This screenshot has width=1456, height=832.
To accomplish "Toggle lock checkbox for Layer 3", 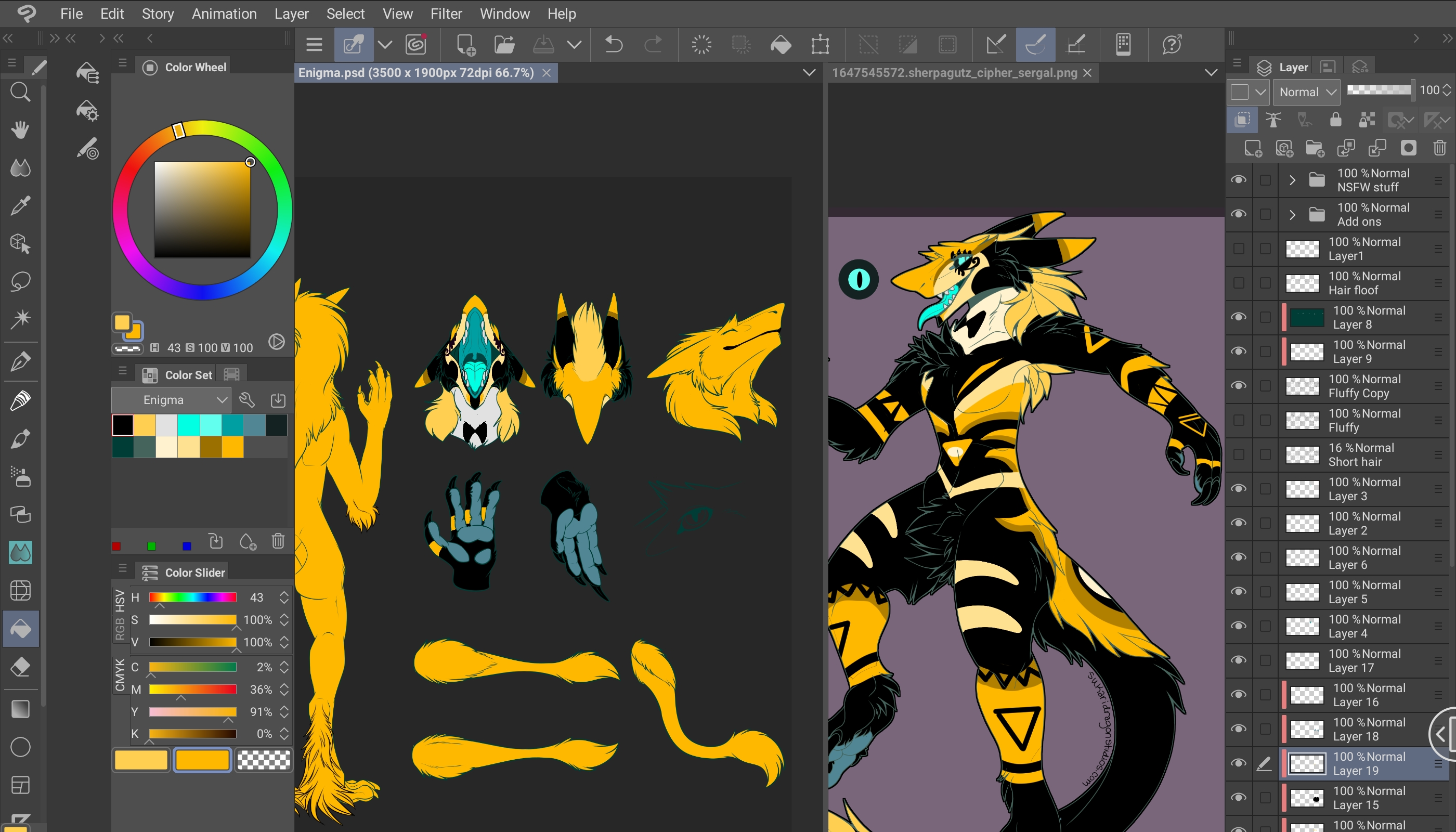I will tap(1265, 489).
